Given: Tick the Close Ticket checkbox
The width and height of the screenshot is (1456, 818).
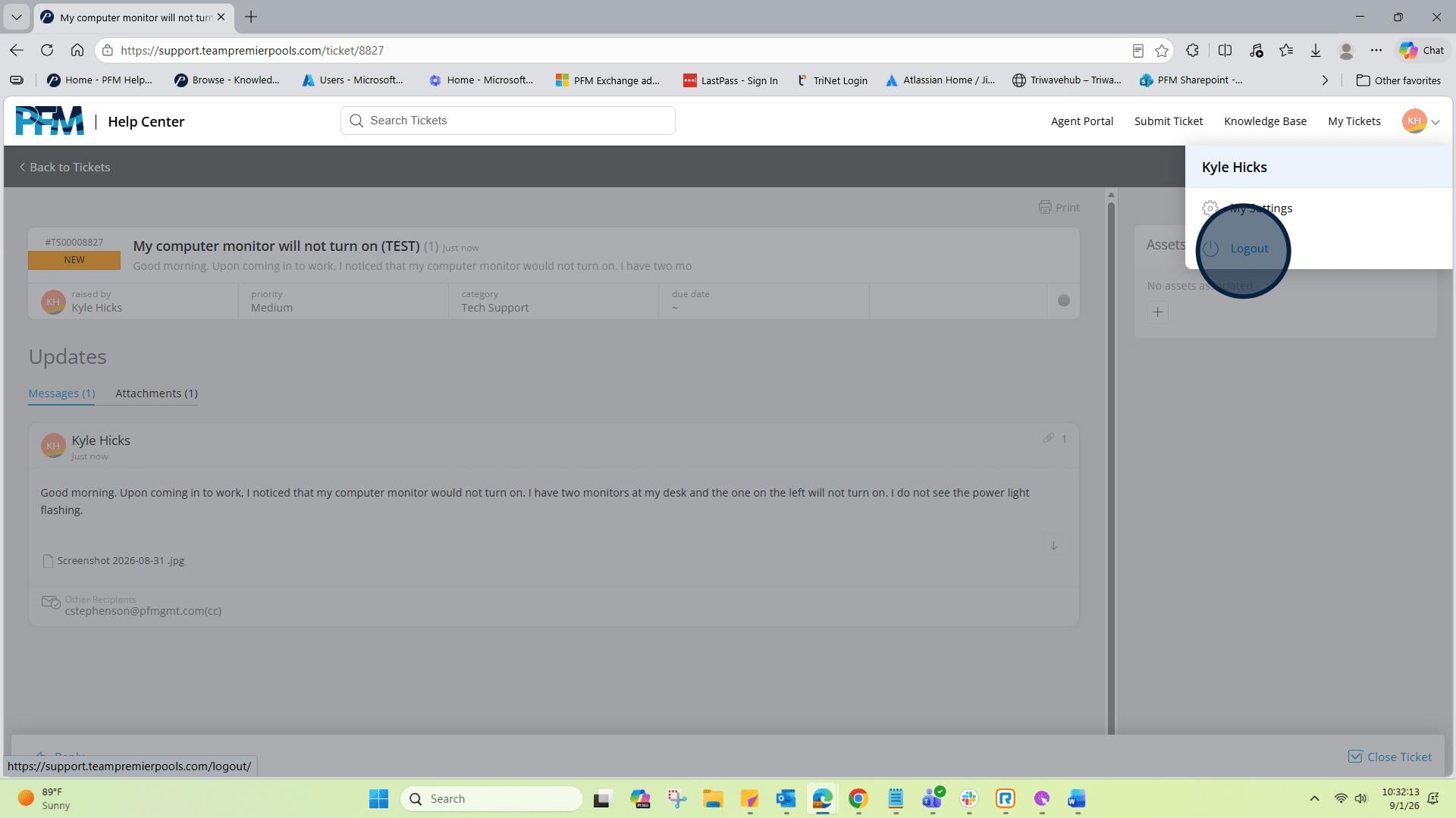Looking at the screenshot, I should [x=1354, y=757].
